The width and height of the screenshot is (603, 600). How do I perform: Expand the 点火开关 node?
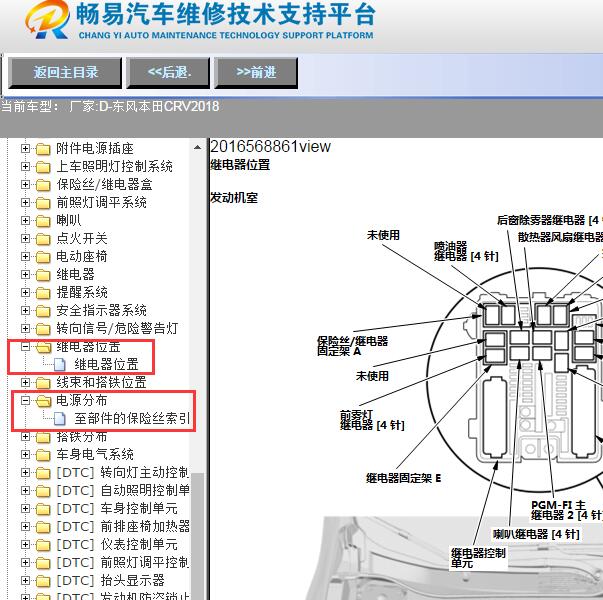(25, 238)
